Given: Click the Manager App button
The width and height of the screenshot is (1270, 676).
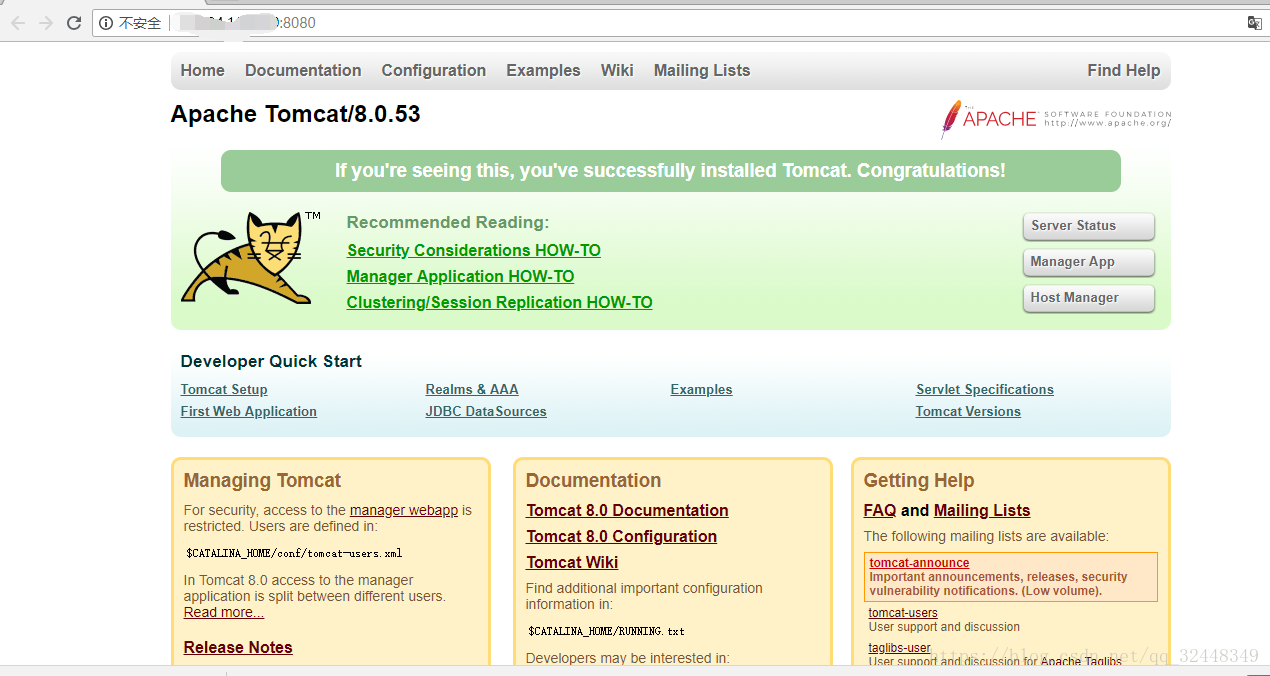Looking at the screenshot, I should point(1088,262).
